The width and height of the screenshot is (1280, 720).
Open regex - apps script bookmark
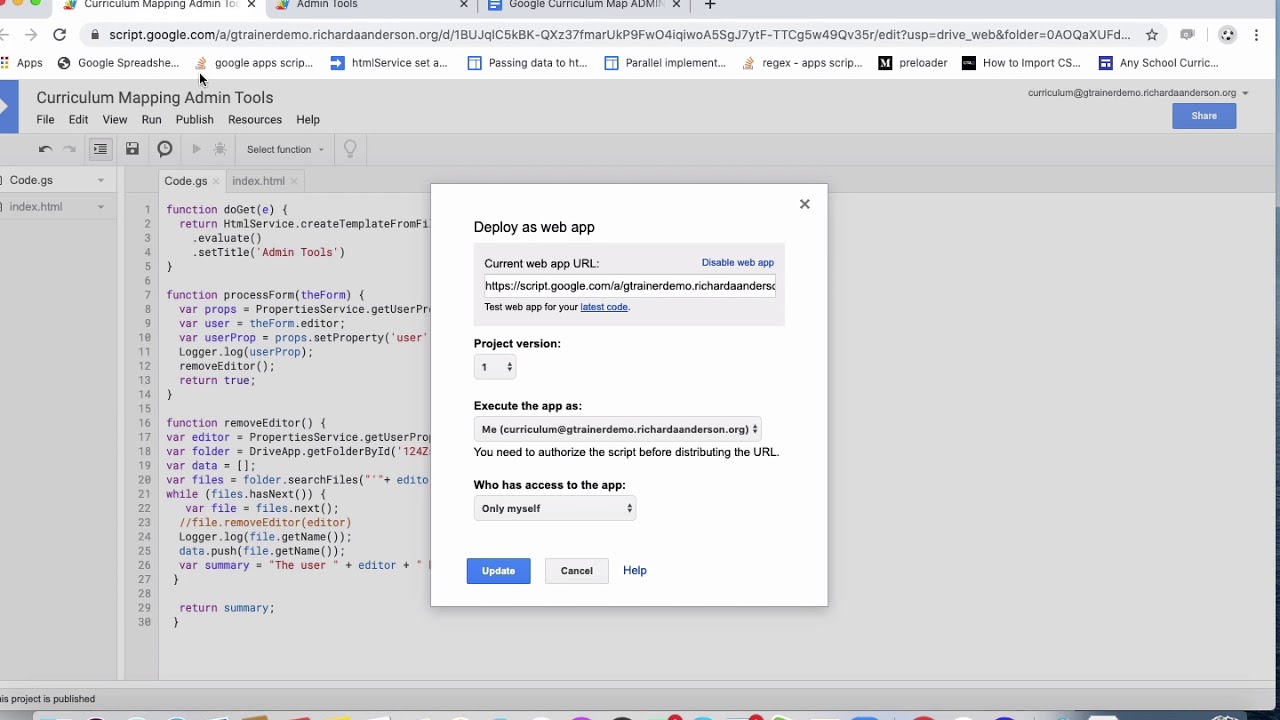(x=802, y=63)
